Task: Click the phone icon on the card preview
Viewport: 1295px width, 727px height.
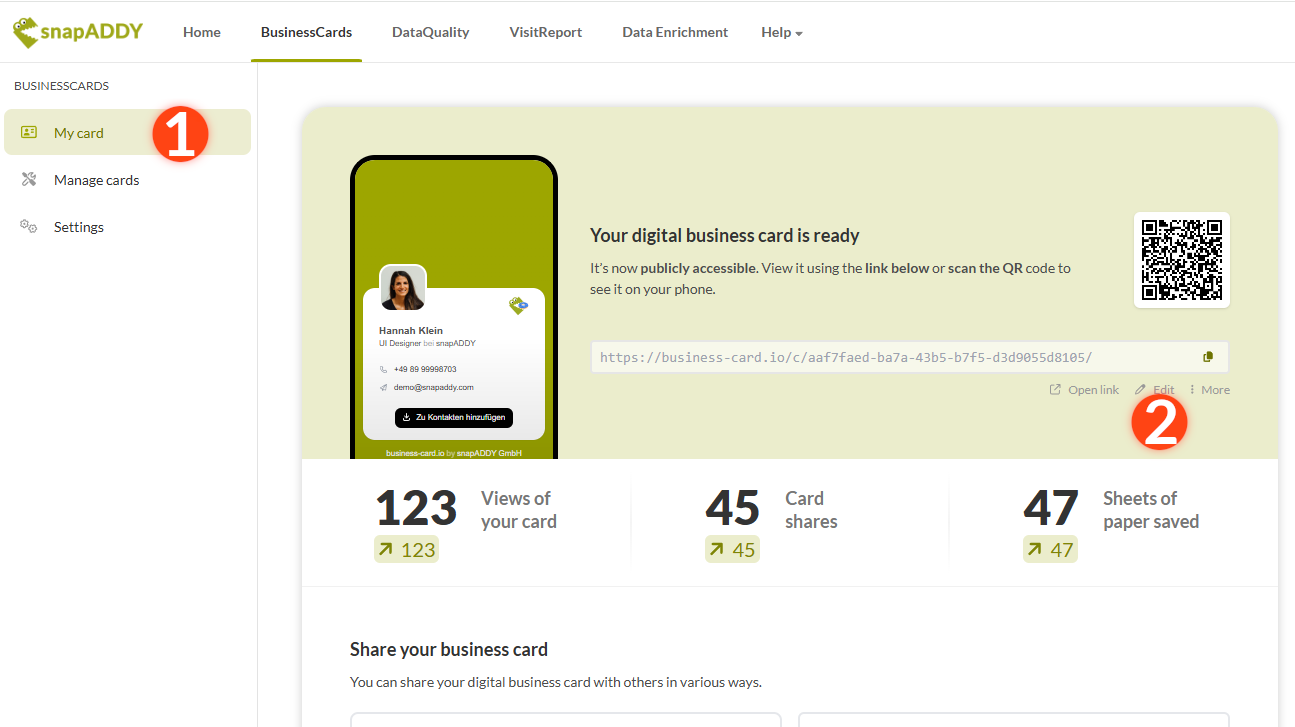Action: click(x=384, y=369)
